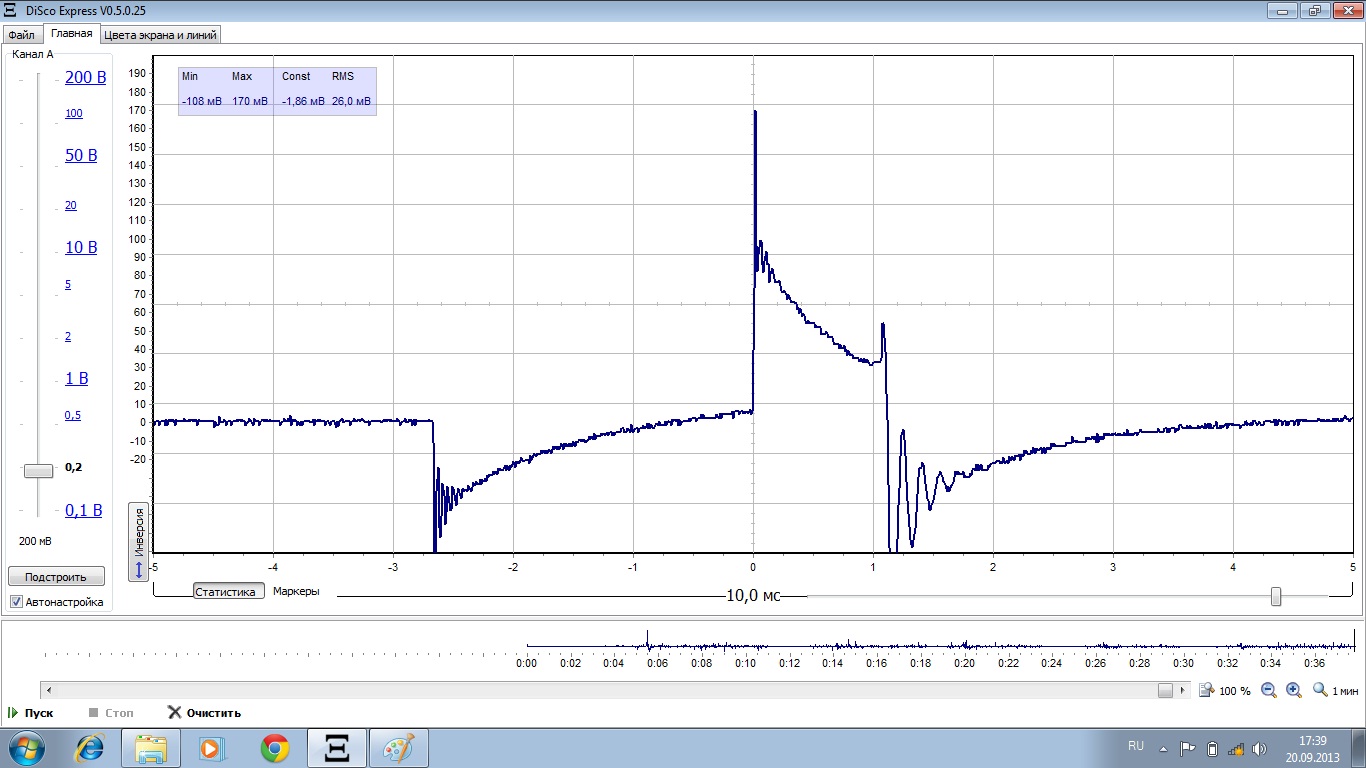The height and width of the screenshot is (768, 1366).
Task: Open Internet Explorer from taskbar
Action: pyautogui.click(x=92, y=748)
